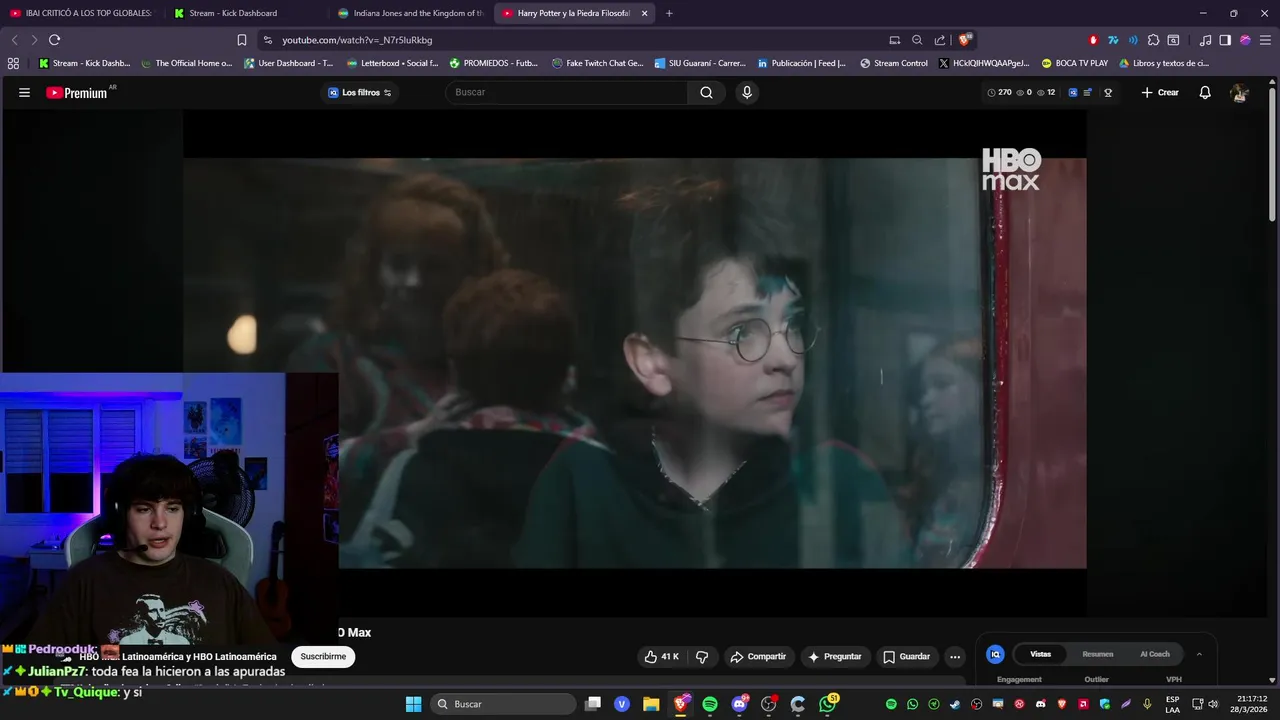Collapse the vidIQ stats panel chevron
The width and height of the screenshot is (1280, 720).
(x=1199, y=654)
